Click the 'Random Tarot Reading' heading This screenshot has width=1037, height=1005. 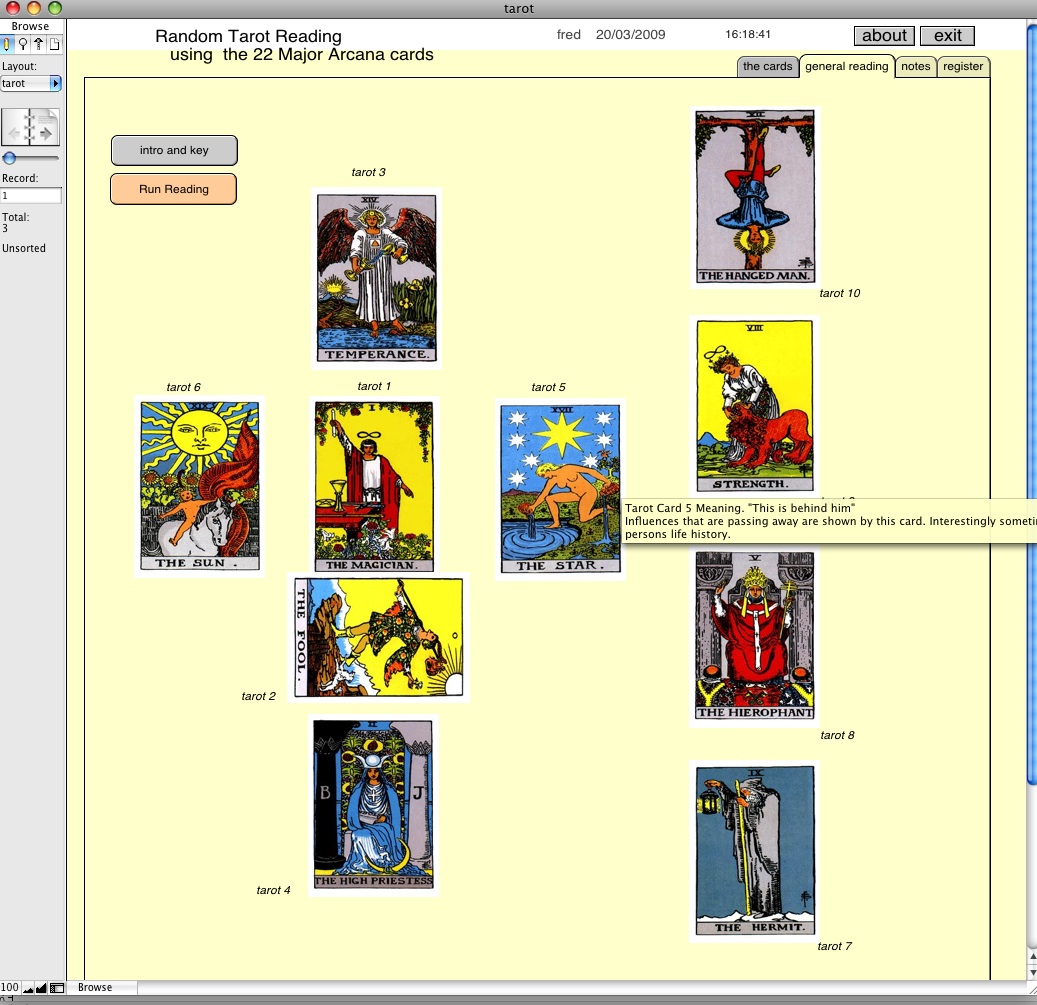click(x=248, y=36)
